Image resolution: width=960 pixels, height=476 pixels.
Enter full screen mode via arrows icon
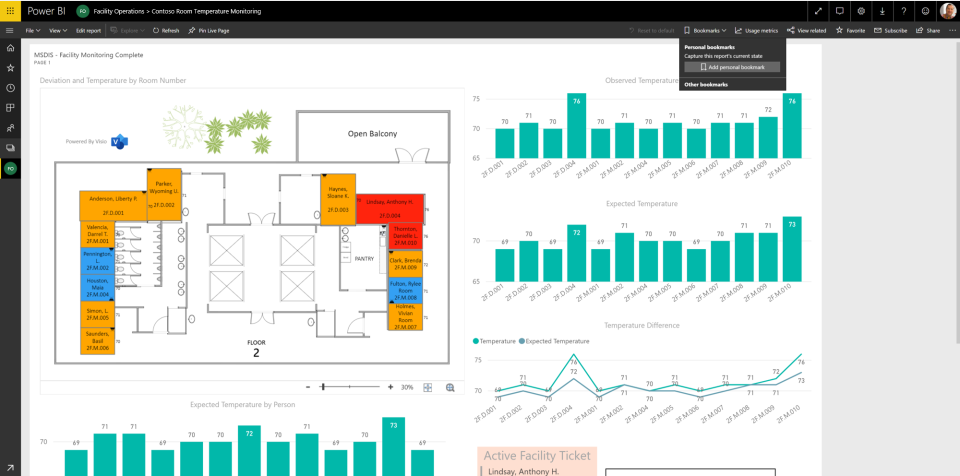click(819, 11)
